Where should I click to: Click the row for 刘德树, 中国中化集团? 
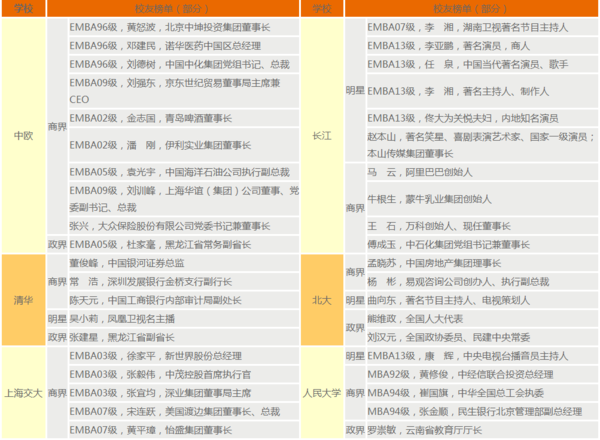(184, 64)
